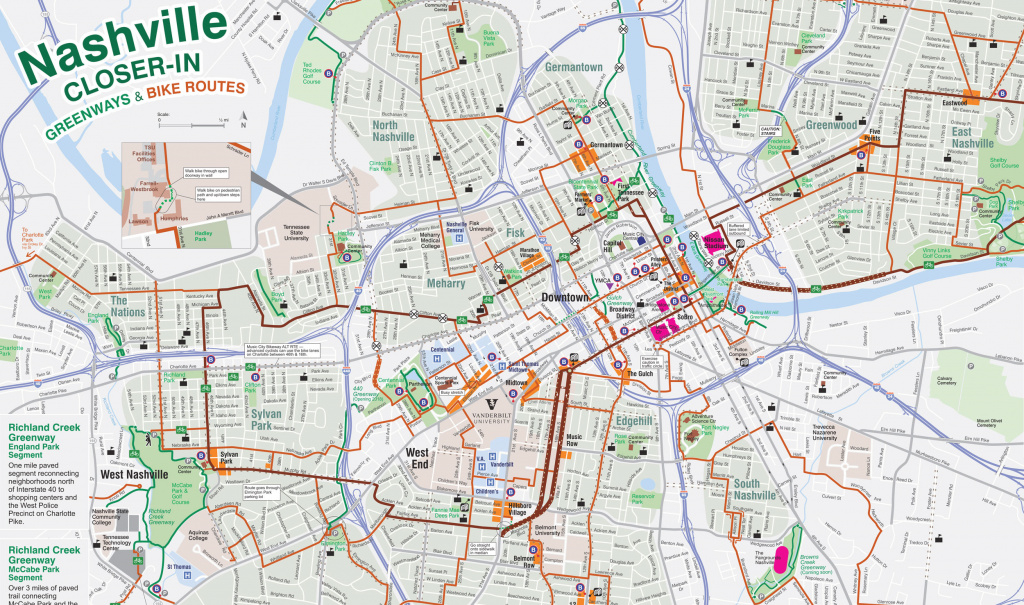The width and height of the screenshot is (1024, 605).
Task: Click the purple YMCA triangle marker
Action: click(x=608, y=287)
